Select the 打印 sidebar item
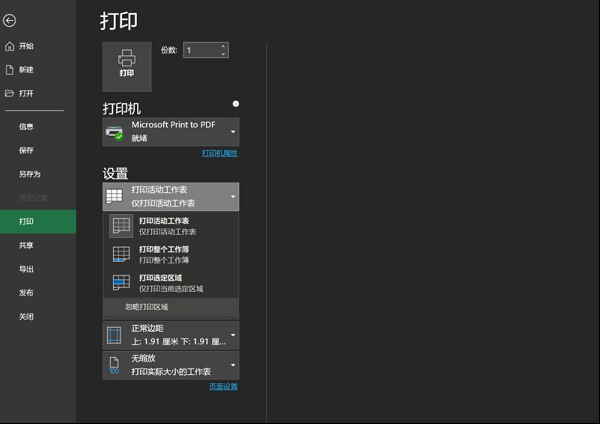 (x=38, y=222)
